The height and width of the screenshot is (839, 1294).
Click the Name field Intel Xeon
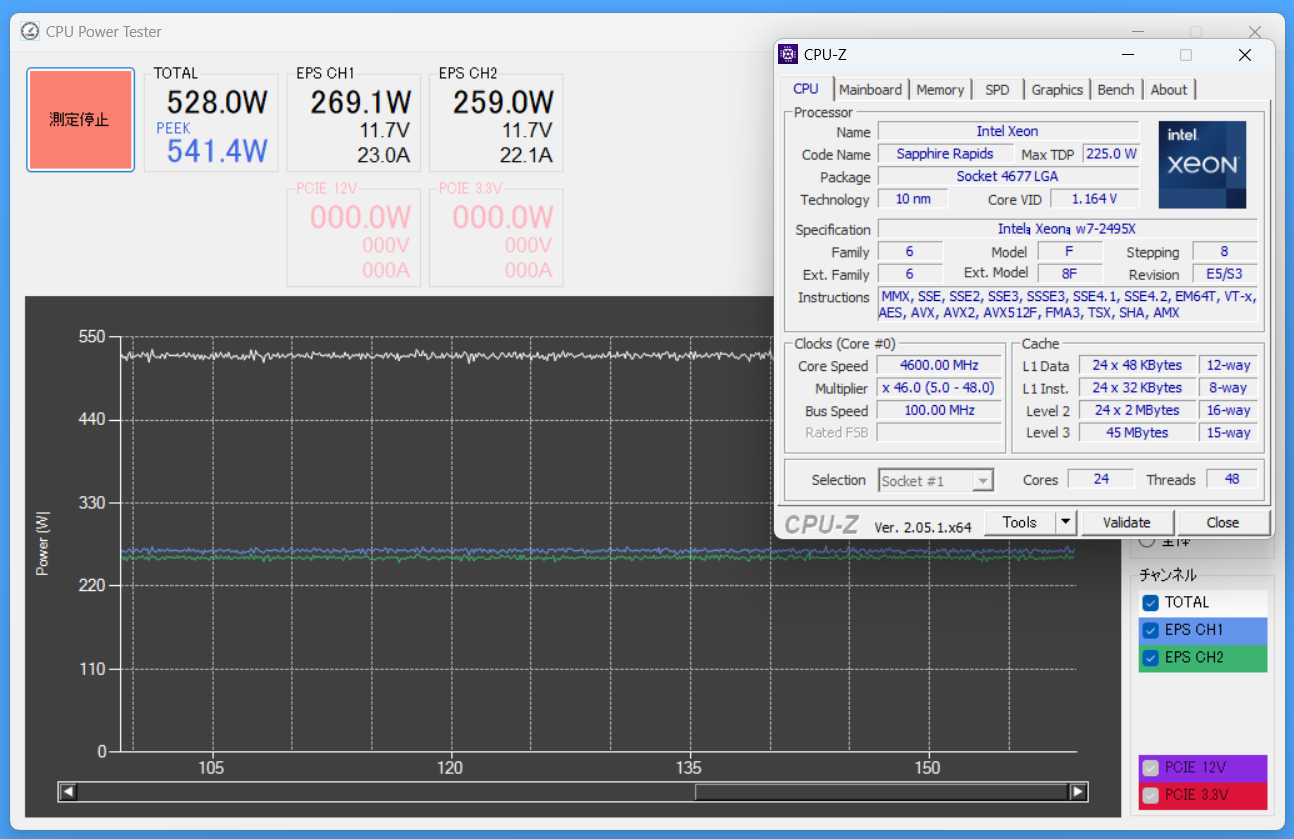coord(1008,131)
